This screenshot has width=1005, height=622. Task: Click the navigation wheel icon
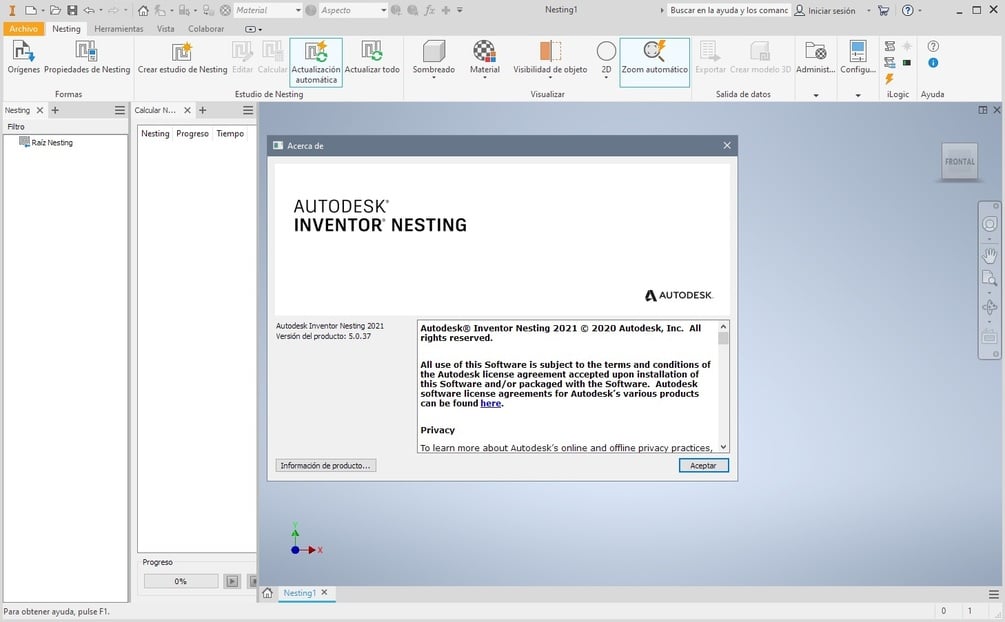pyautogui.click(x=990, y=224)
